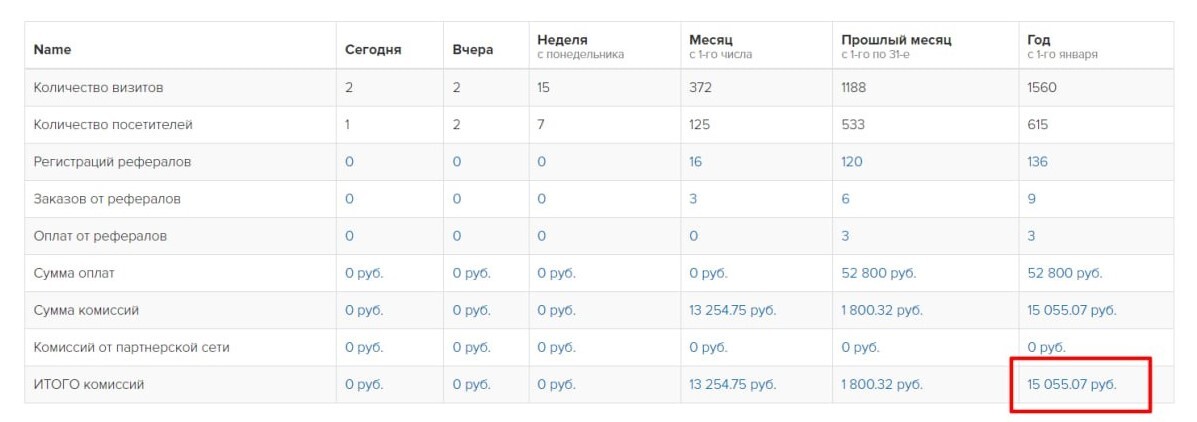Click last month's referral registrations 120
This screenshot has width=1197, height=422.
[x=852, y=162]
